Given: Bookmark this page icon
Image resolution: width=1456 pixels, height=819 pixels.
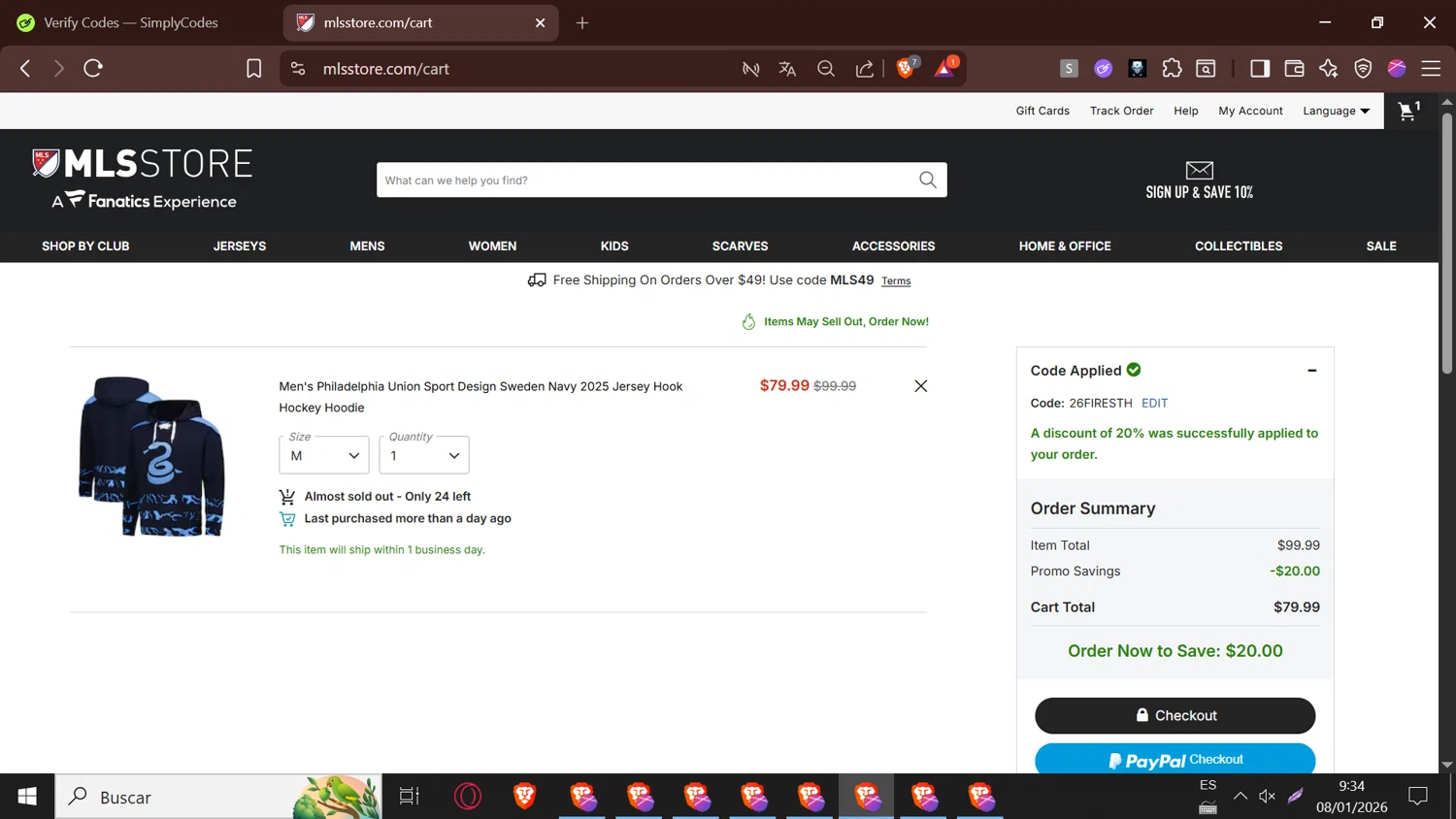Looking at the screenshot, I should (x=253, y=68).
